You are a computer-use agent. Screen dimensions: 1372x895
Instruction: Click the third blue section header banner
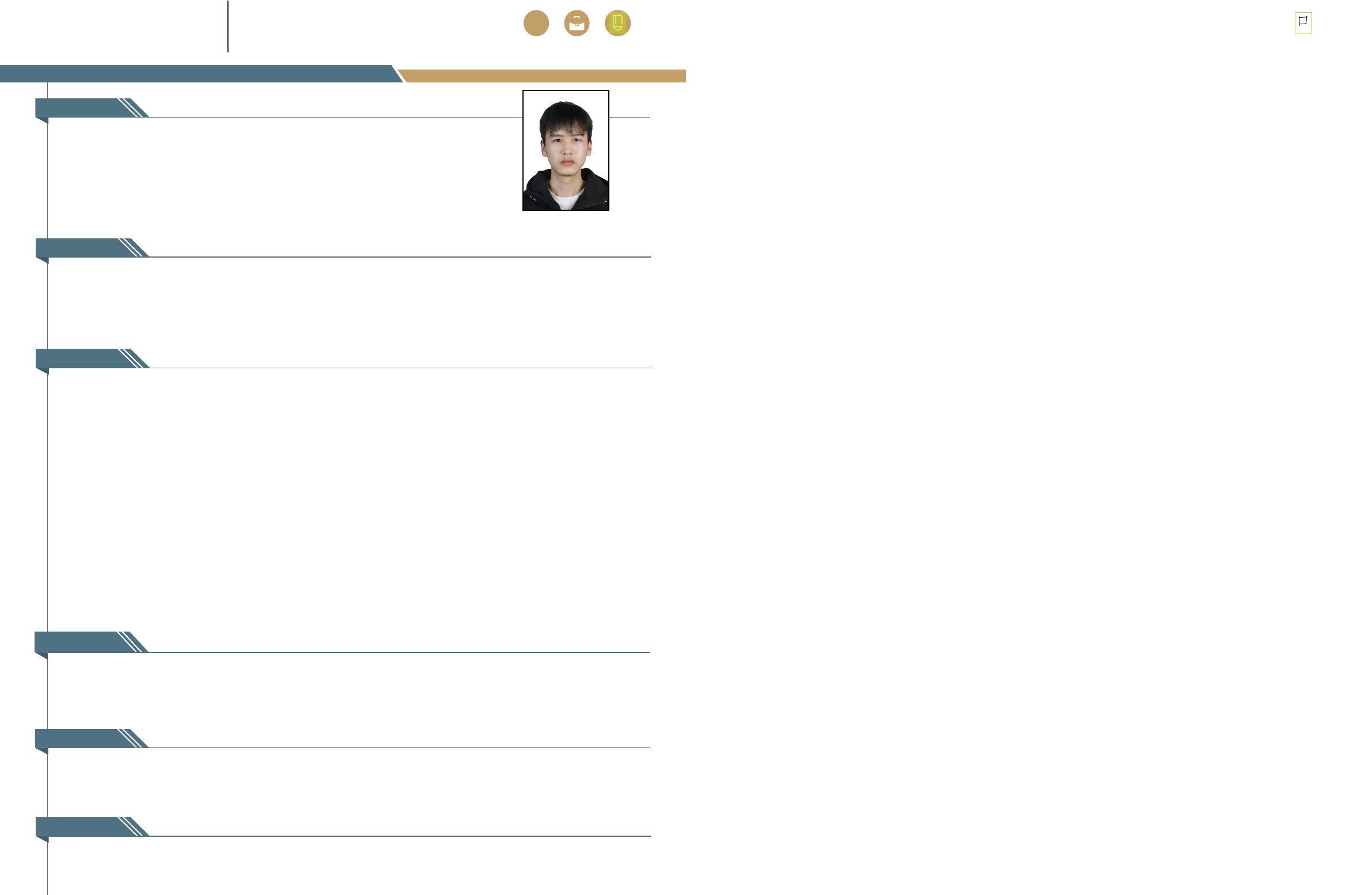pos(78,358)
